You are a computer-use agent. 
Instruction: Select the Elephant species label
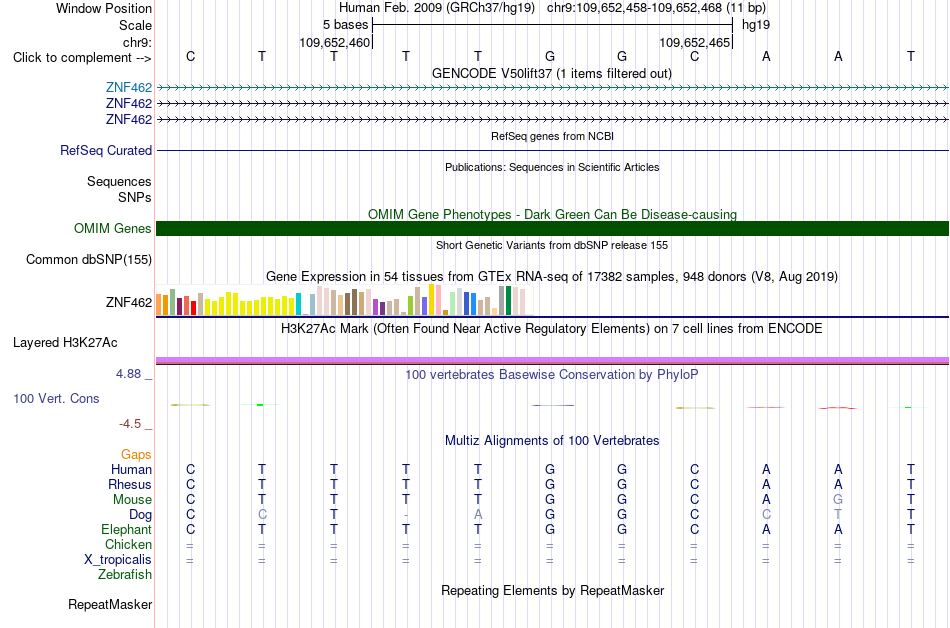coord(126,529)
